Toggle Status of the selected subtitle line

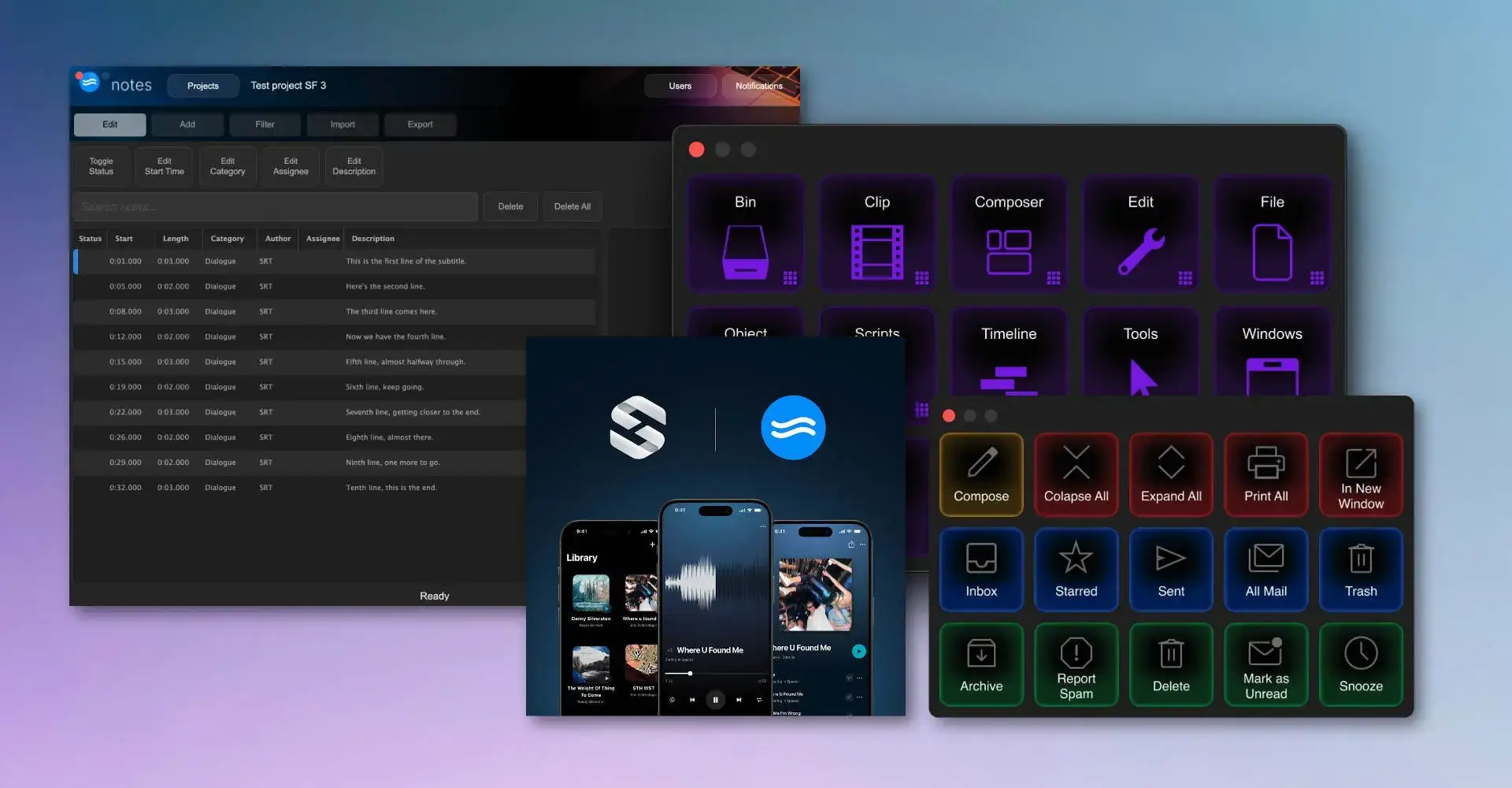tap(101, 166)
